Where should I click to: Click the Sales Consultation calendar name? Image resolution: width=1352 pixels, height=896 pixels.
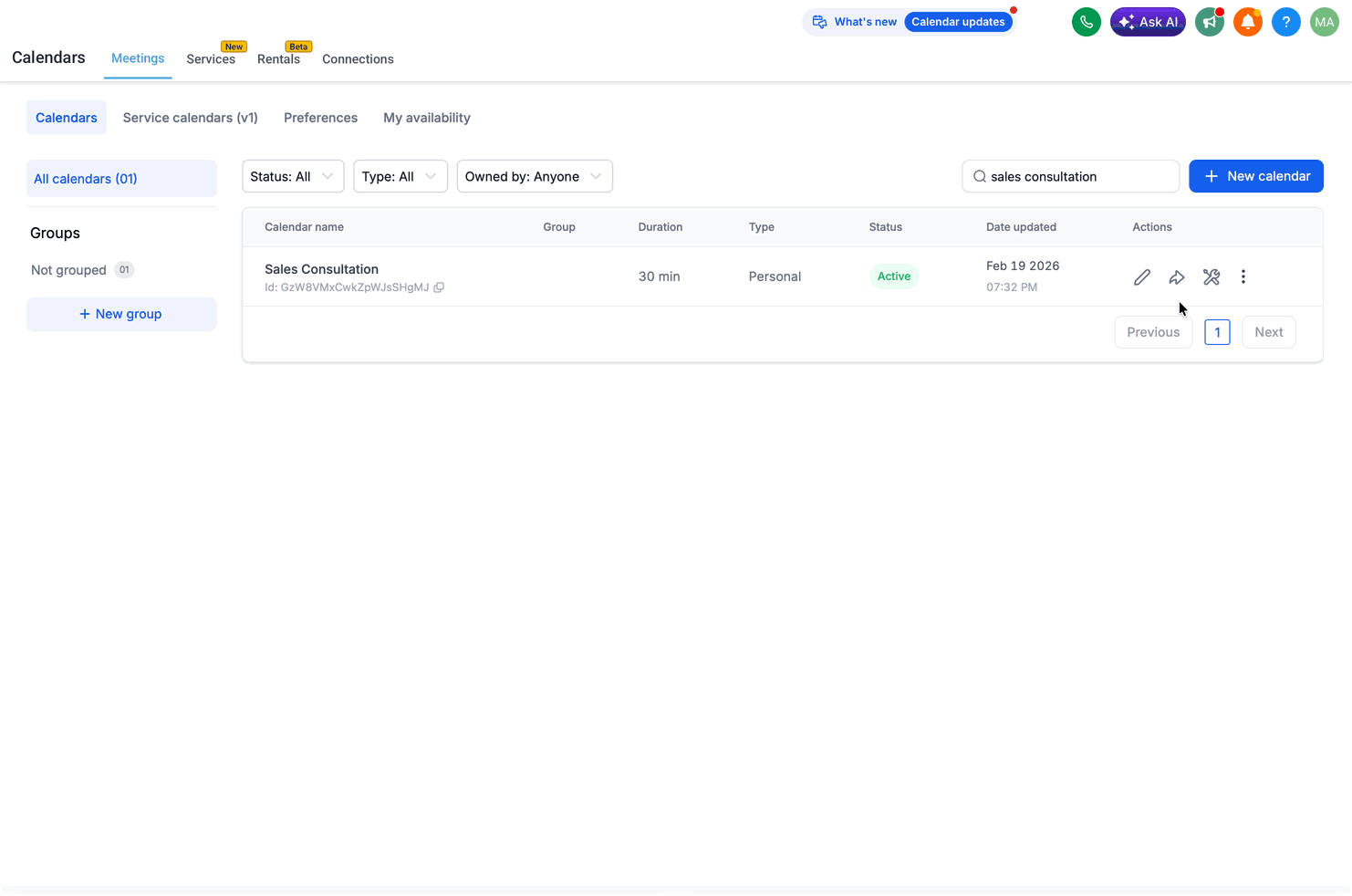(x=321, y=269)
